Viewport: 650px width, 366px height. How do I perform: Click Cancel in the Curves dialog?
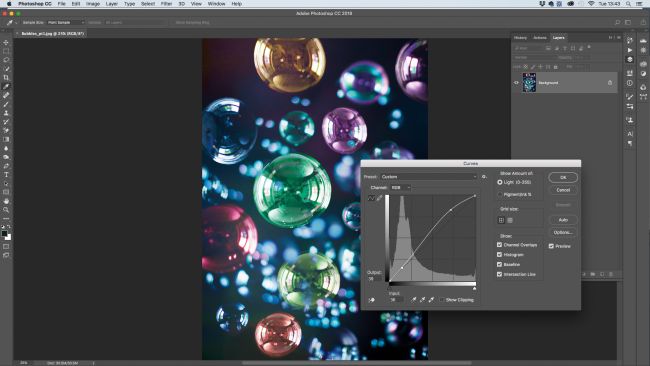pos(563,190)
